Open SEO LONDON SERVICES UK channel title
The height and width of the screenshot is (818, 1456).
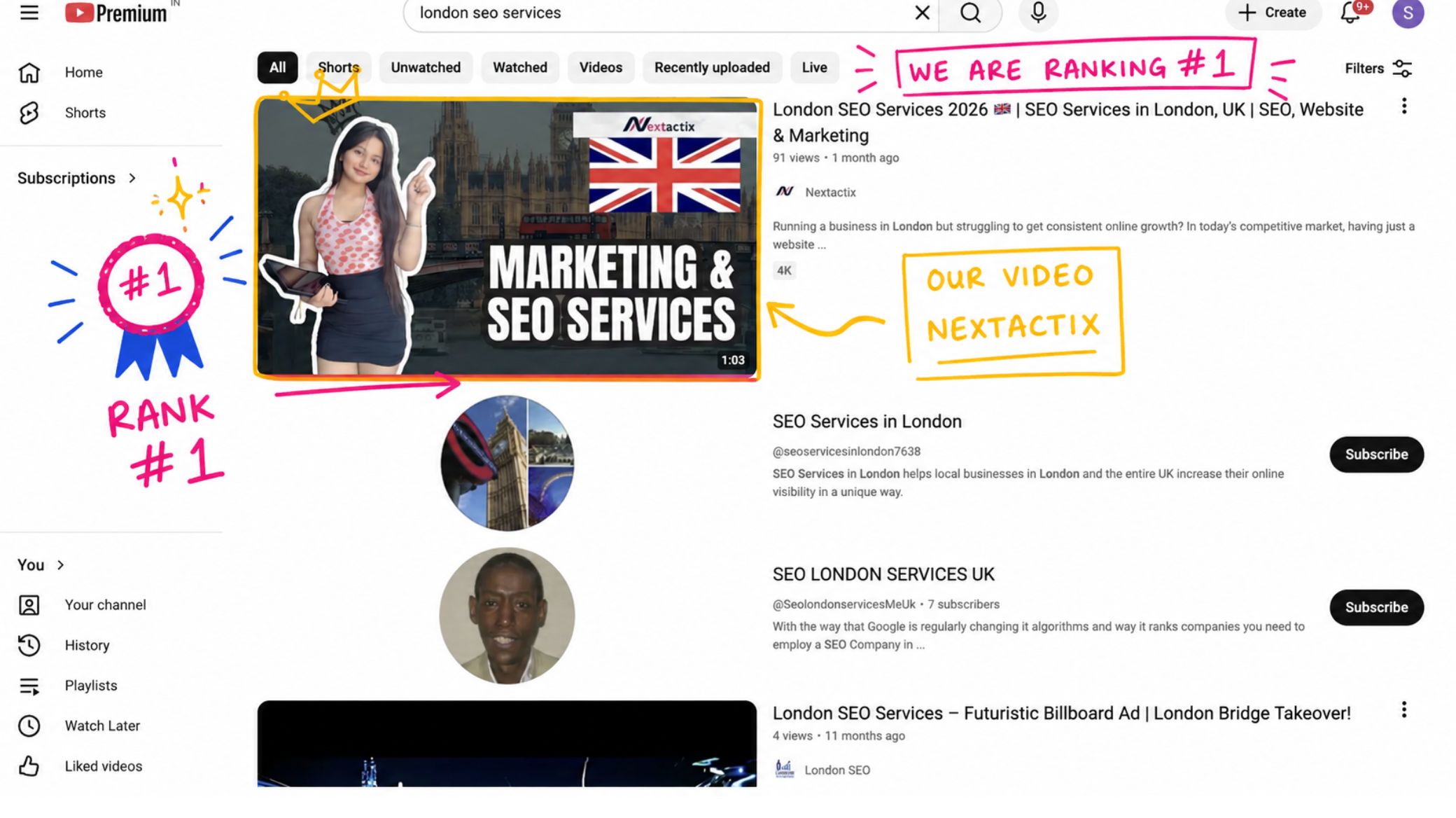click(x=883, y=574)
